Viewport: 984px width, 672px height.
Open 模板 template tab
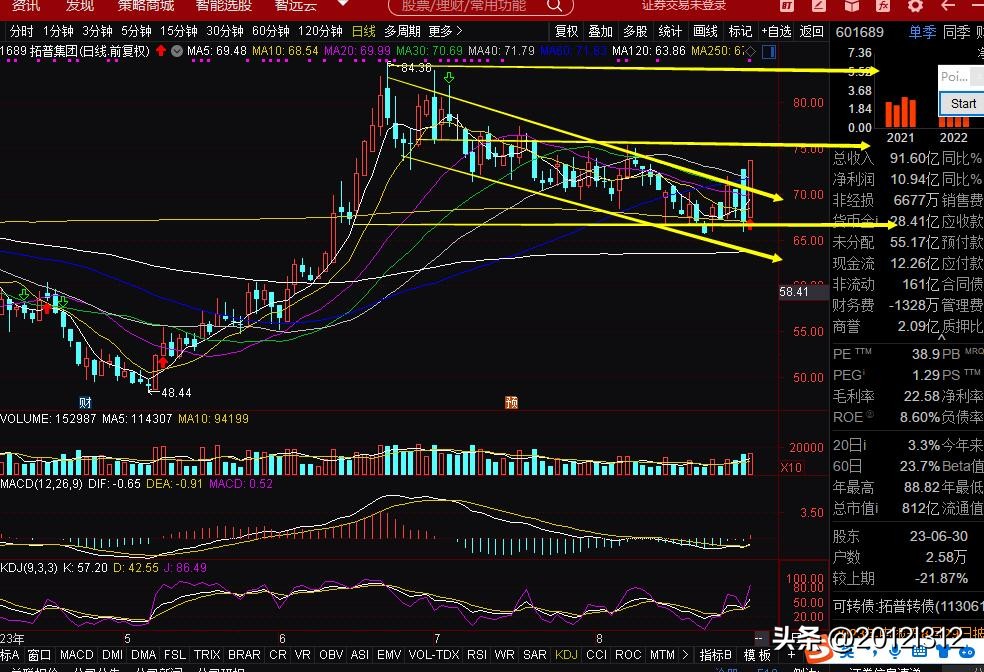point(757,654)
